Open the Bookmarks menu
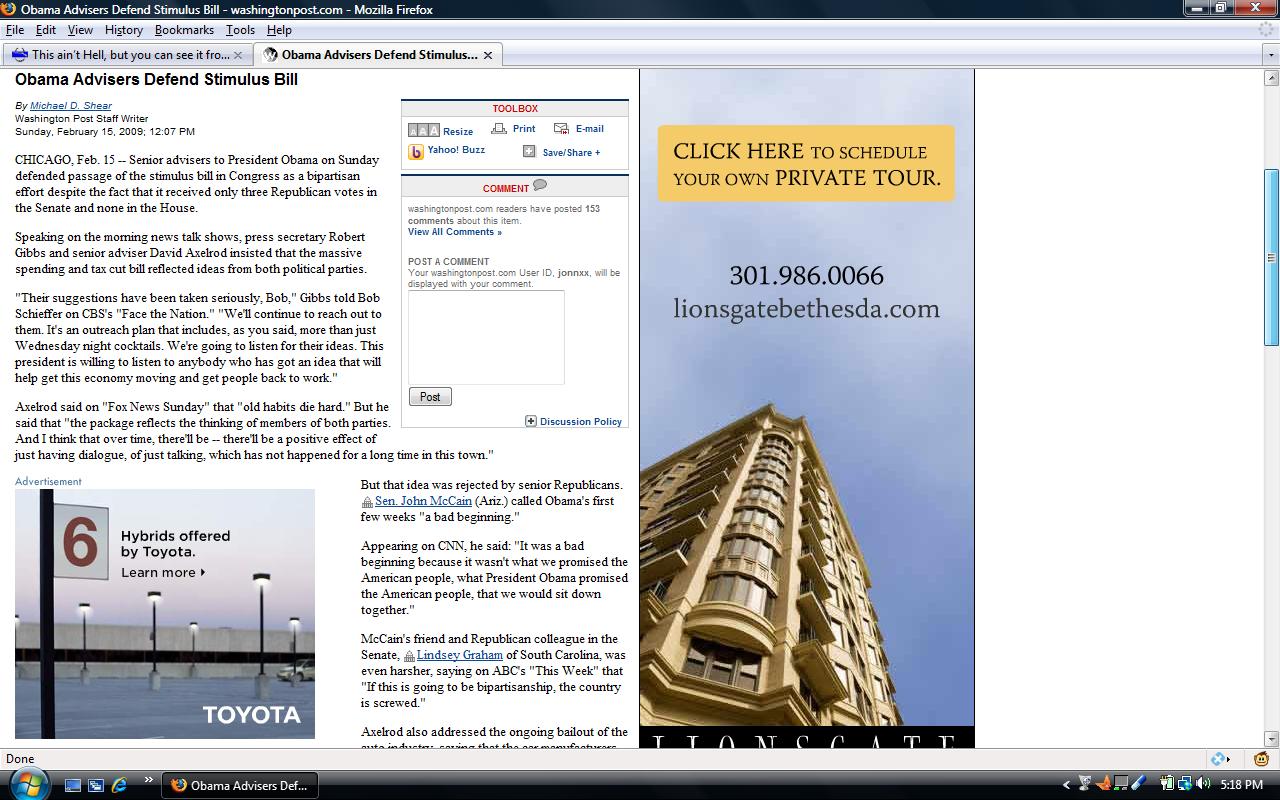Screen dimensions: 1280x800 [x=184, y=30]
